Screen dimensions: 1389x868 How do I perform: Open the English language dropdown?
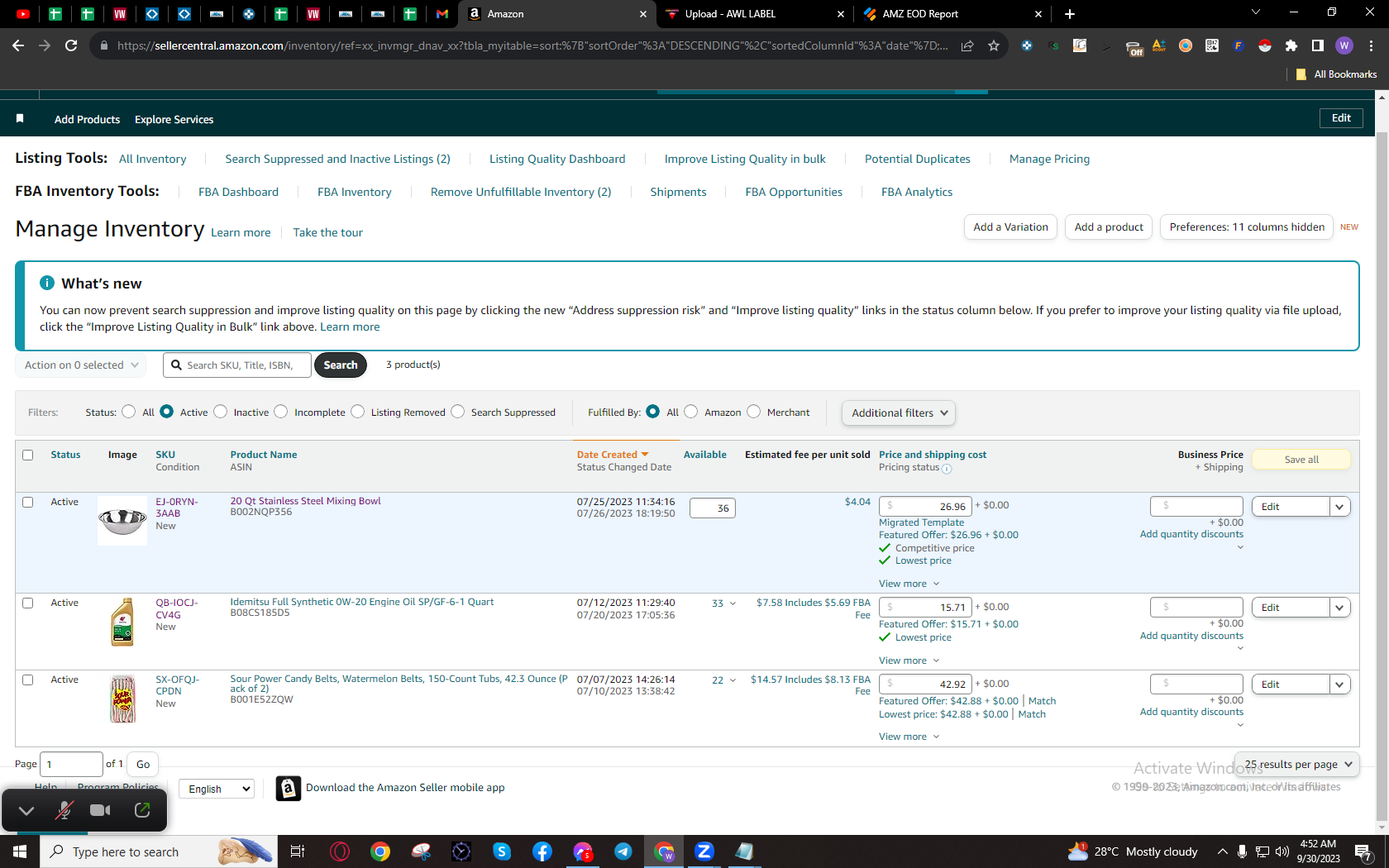tap(217, 789)
